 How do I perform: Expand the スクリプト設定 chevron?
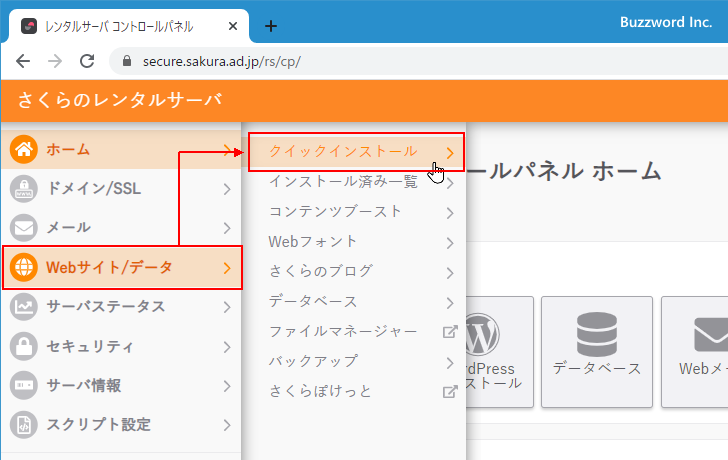[x=227, y=425]
